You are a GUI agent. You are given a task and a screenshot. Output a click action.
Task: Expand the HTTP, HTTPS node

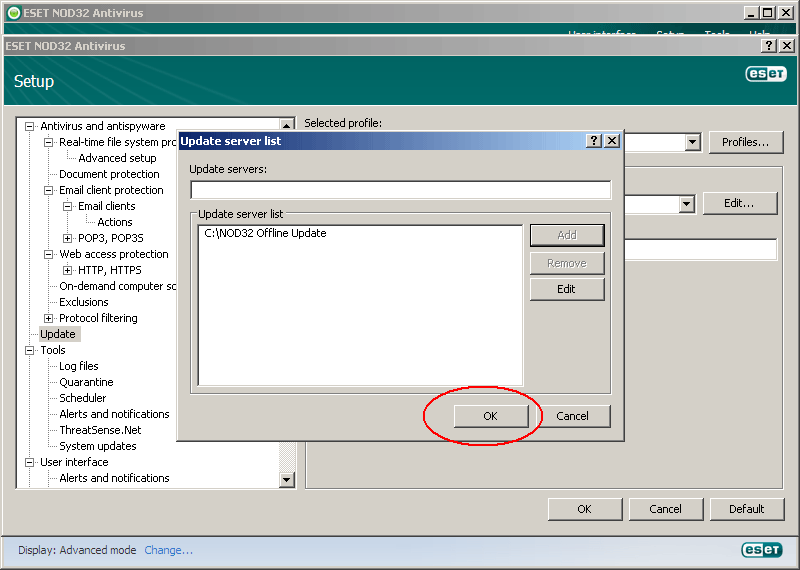coord(67,270)
